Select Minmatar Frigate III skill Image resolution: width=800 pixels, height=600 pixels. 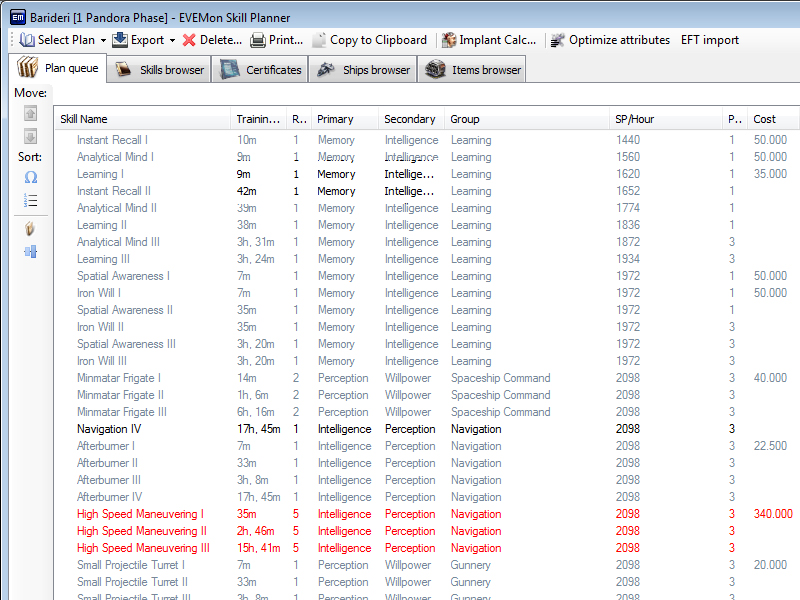(122, 412)
